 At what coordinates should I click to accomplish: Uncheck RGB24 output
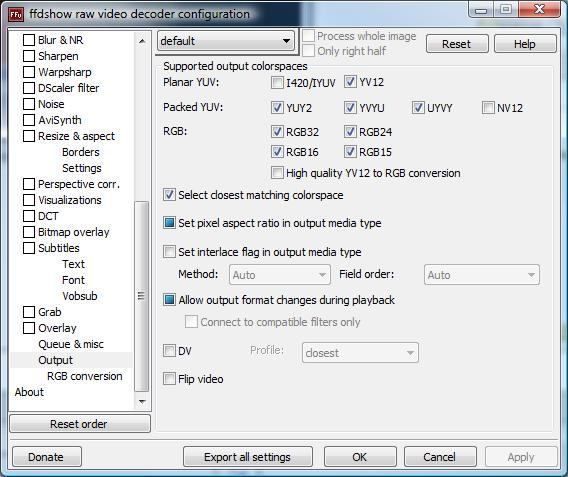[x=350, y=132]
